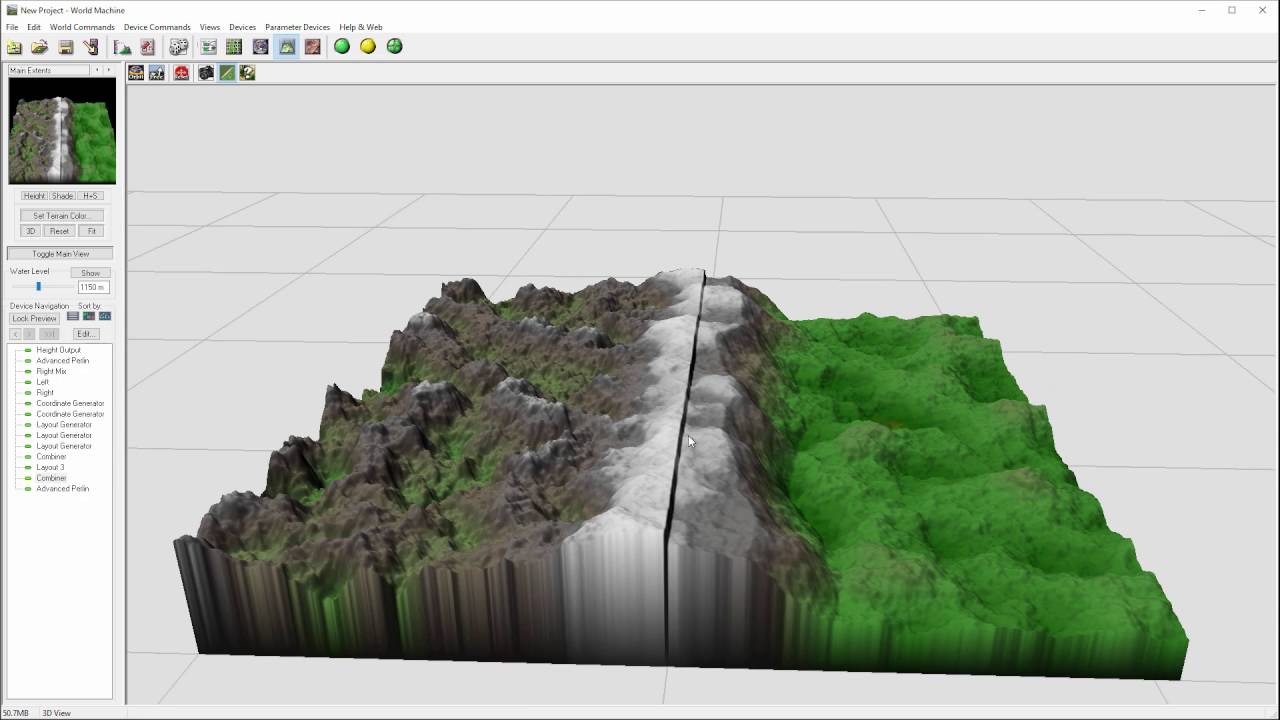Screen dimensions: 1280x720
Task: Open the Main Extents dropdown
Action: [49, 70]
